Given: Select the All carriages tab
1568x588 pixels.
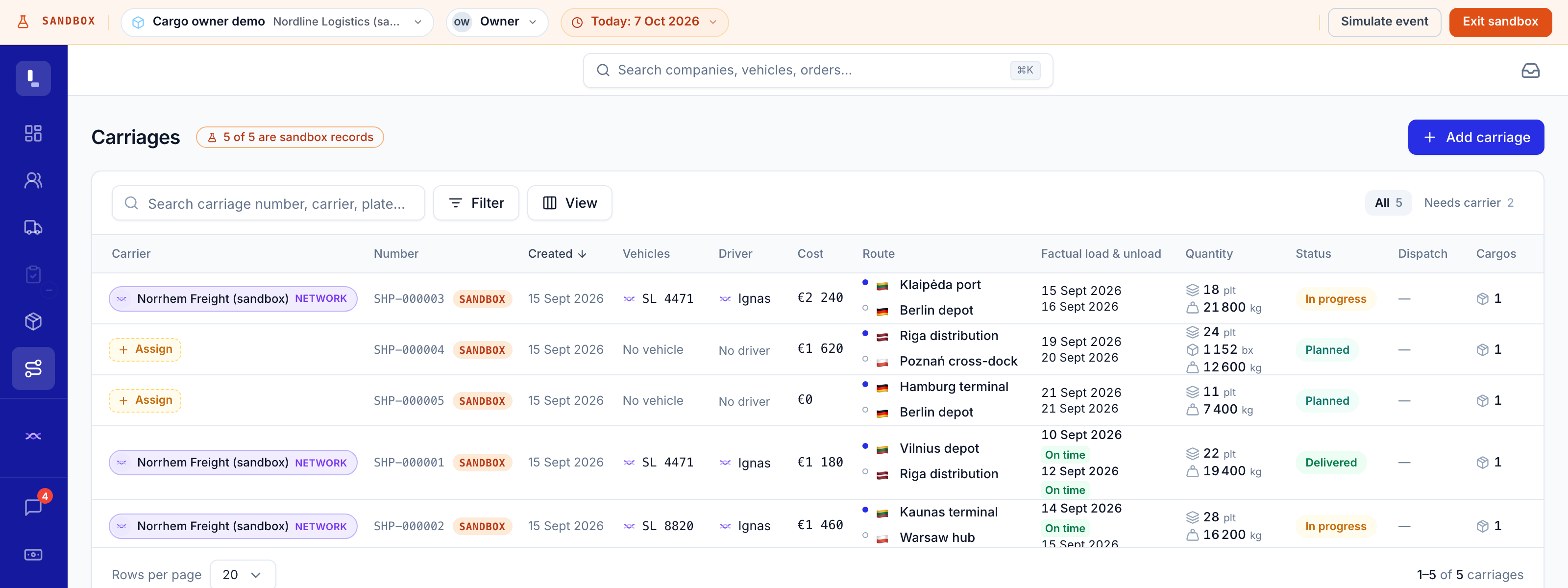Looking at the screenshot, I should [x=1388, y=203].
